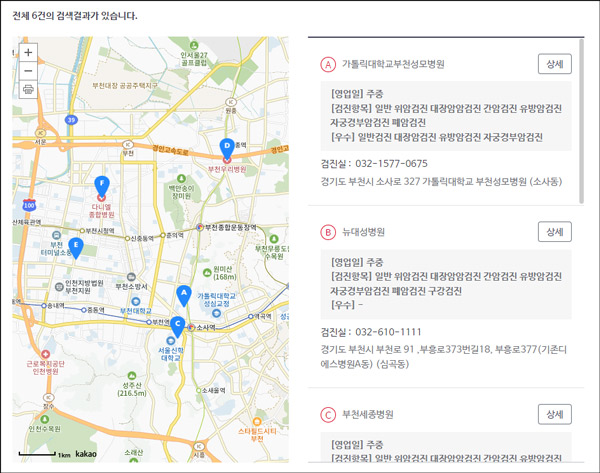Screen dimensions: 600x473
Task: Open 상세 for 부천세종병원
Action: pyautogui.click(x=554, y=414)
